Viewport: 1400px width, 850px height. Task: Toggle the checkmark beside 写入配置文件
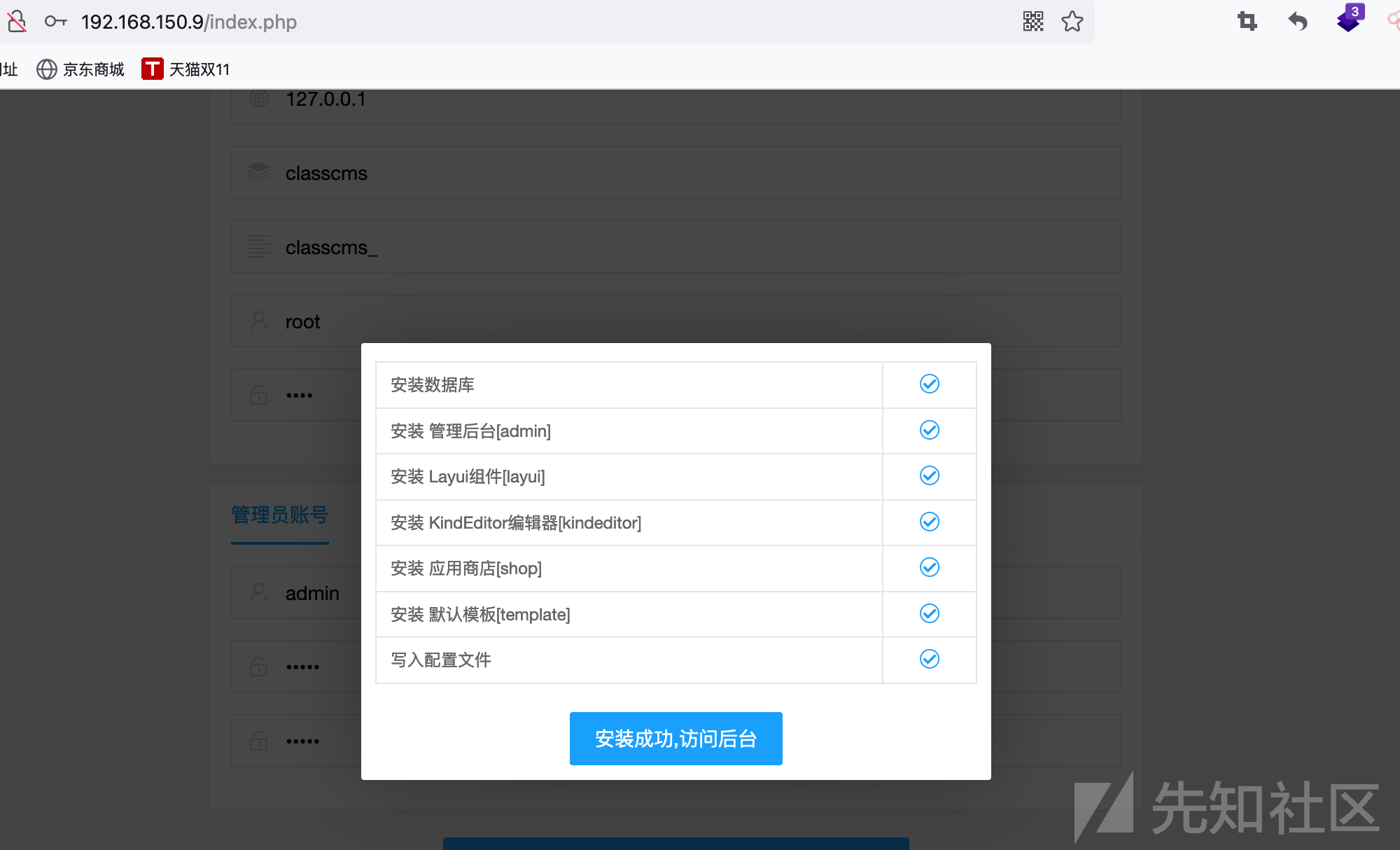(929, 659)
